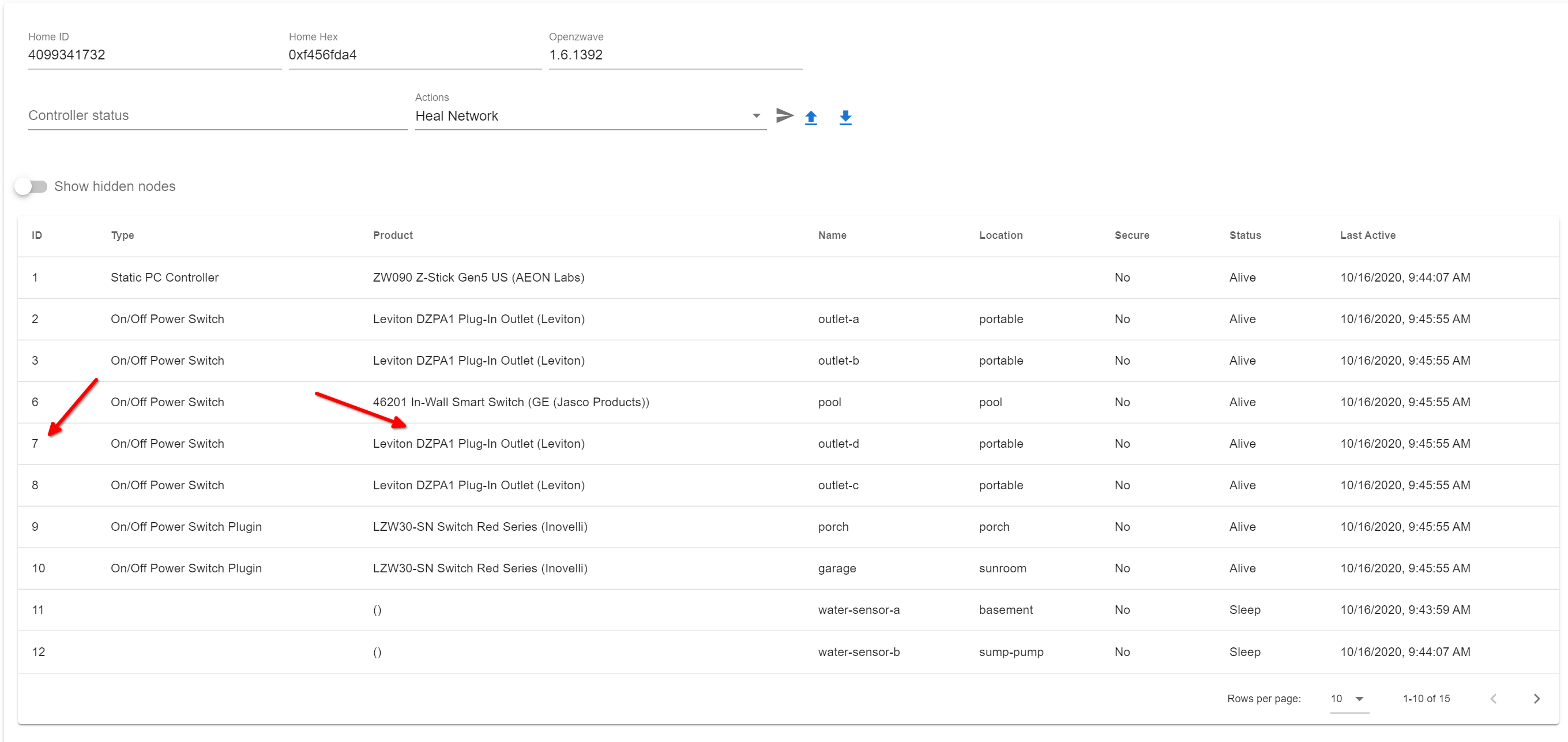The height and width of the screenshot is (742, 1568).
Task: Click the Home Hex field
Action: (x=415, y=55)
